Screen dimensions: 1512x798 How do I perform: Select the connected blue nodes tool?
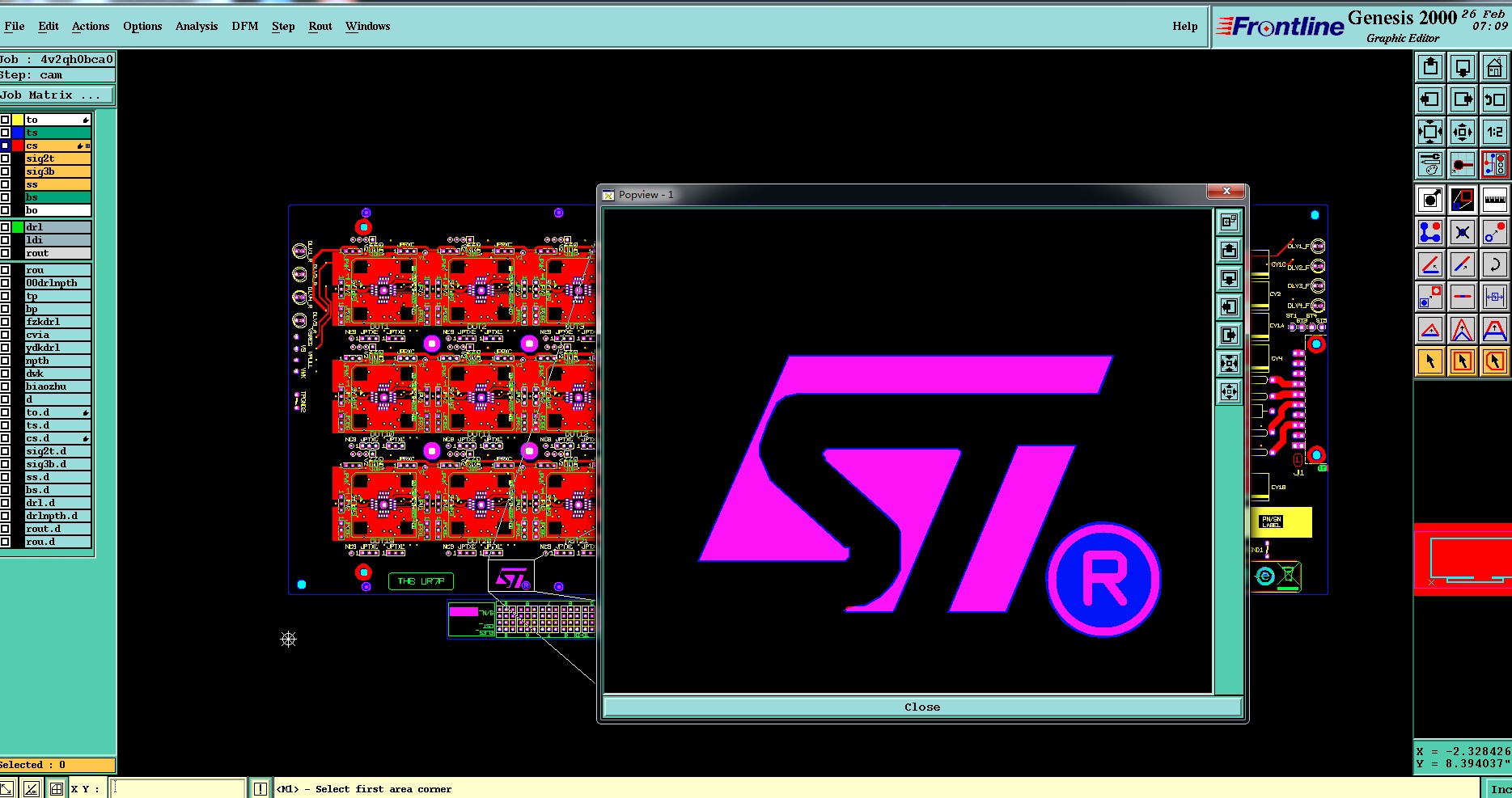1430,233
